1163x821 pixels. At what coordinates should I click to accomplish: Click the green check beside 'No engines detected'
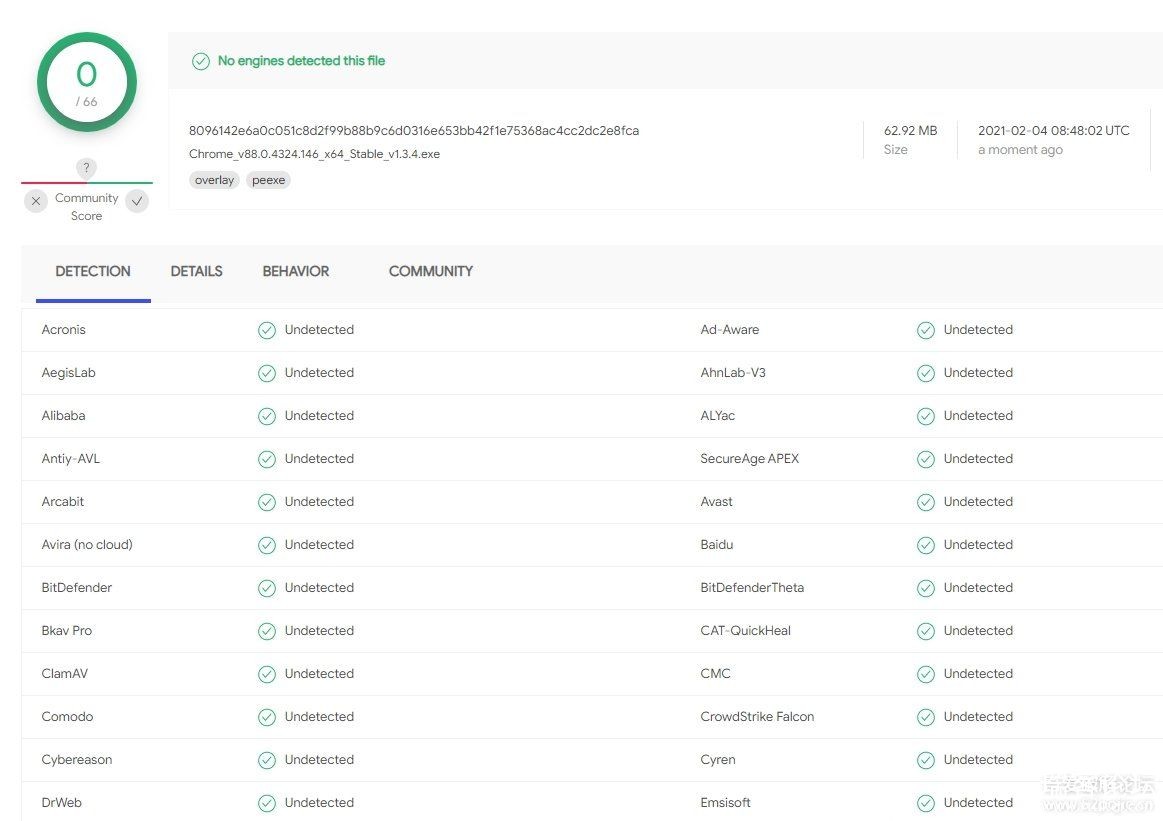point(200,61)
